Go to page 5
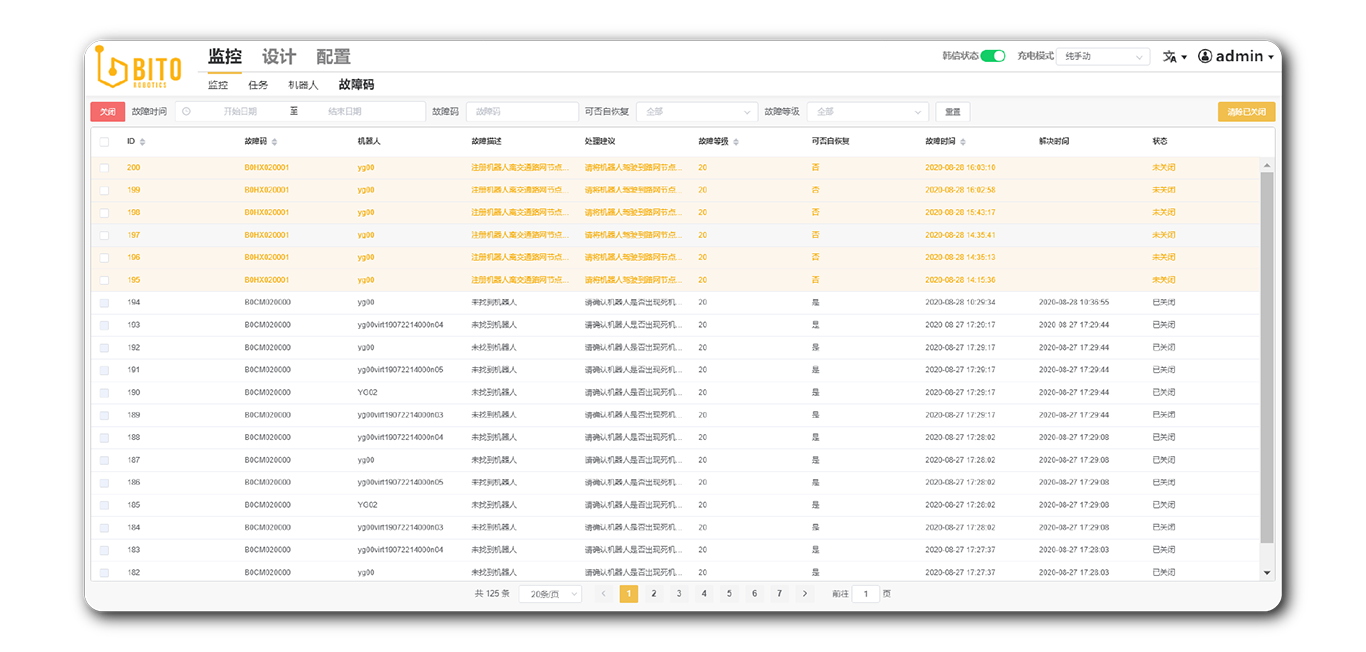1366x652 pixels. (x=729, y=594)
